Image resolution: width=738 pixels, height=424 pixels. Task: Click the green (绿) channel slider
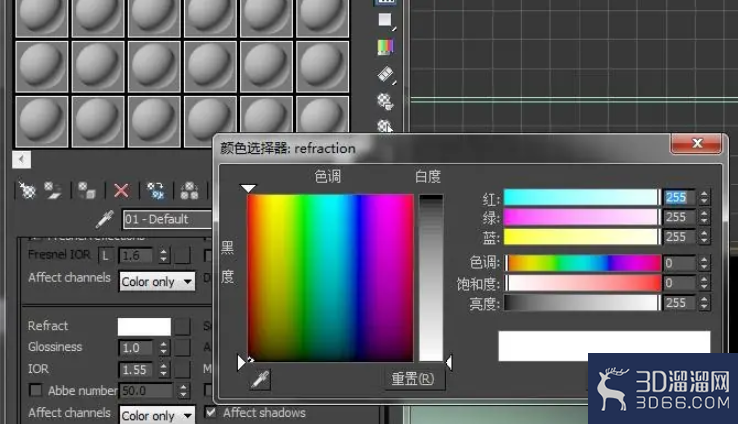582,217
